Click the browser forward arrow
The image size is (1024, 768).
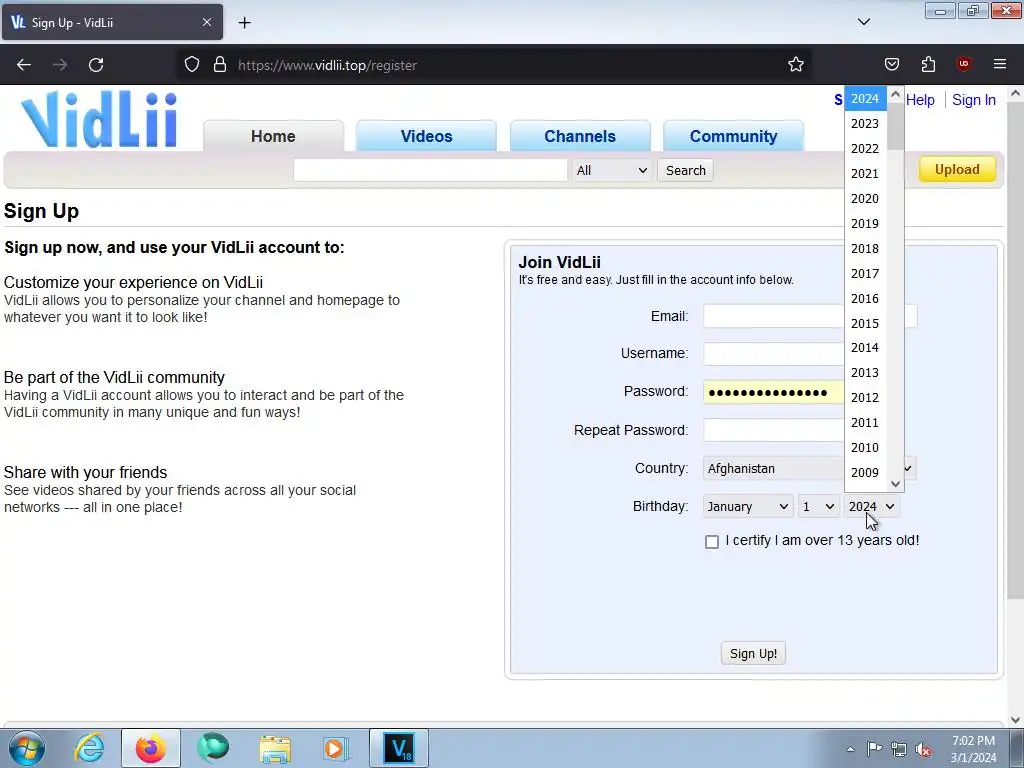click(60, 65)
